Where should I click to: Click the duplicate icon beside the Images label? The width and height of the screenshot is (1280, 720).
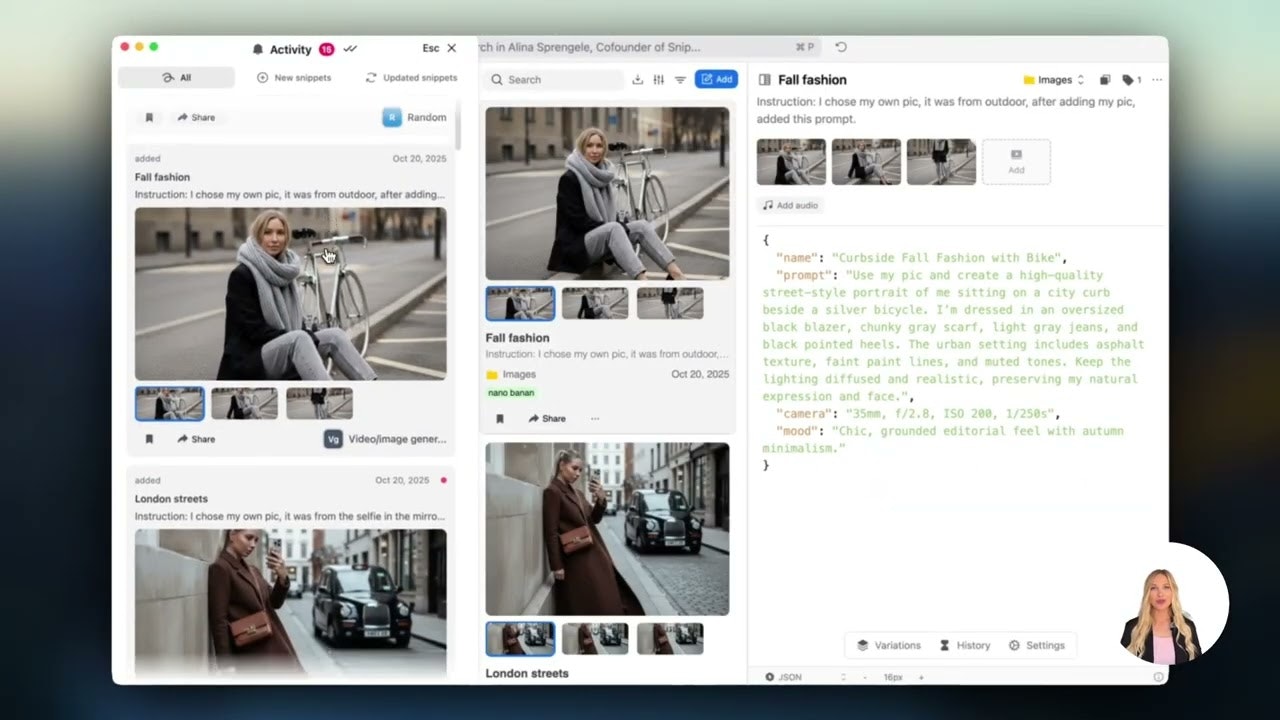[1105, 79]
